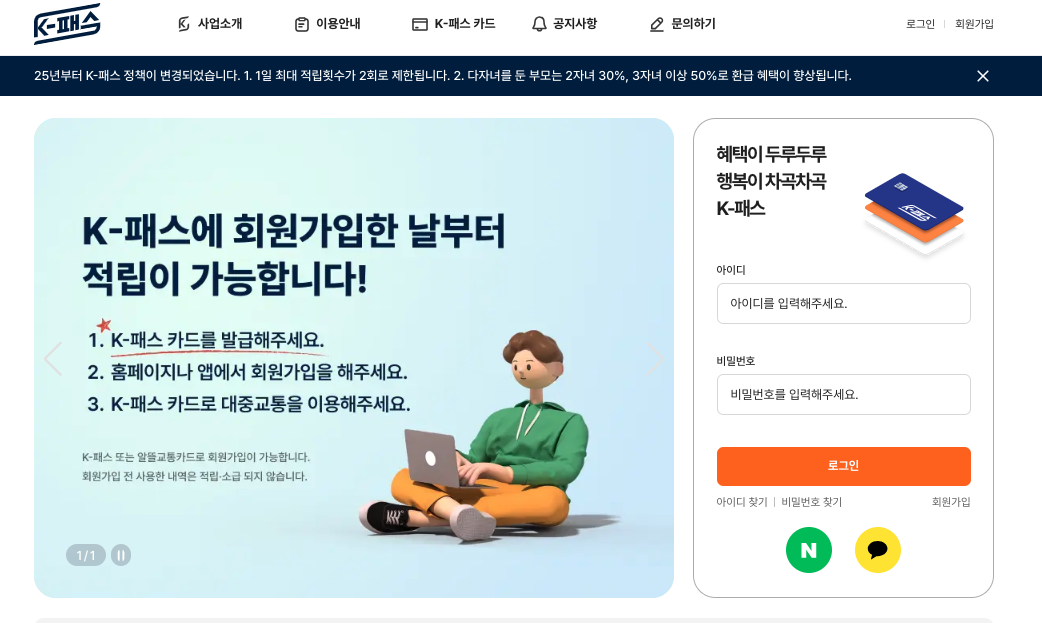Open the 비밀번호 찾기 link

(811, 502)
